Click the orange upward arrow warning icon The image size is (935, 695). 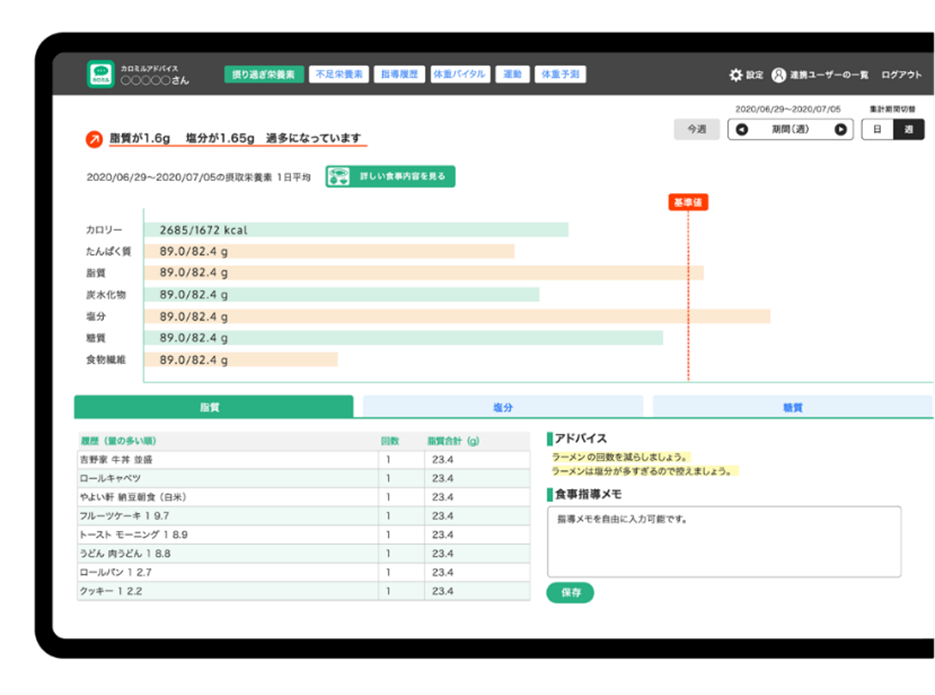(x=94, y=139)
